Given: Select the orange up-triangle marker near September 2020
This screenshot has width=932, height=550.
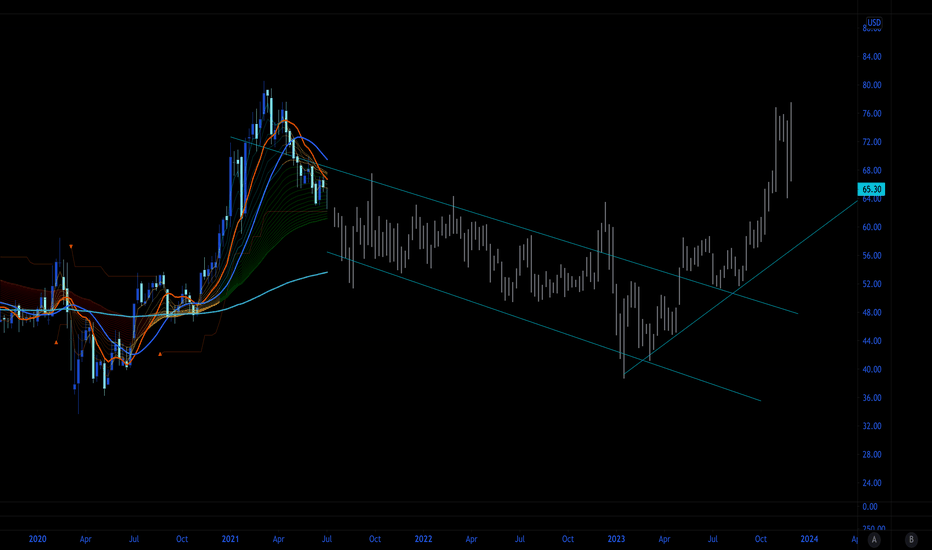Looking at the screenshot, I should click(x=160, y=354).
